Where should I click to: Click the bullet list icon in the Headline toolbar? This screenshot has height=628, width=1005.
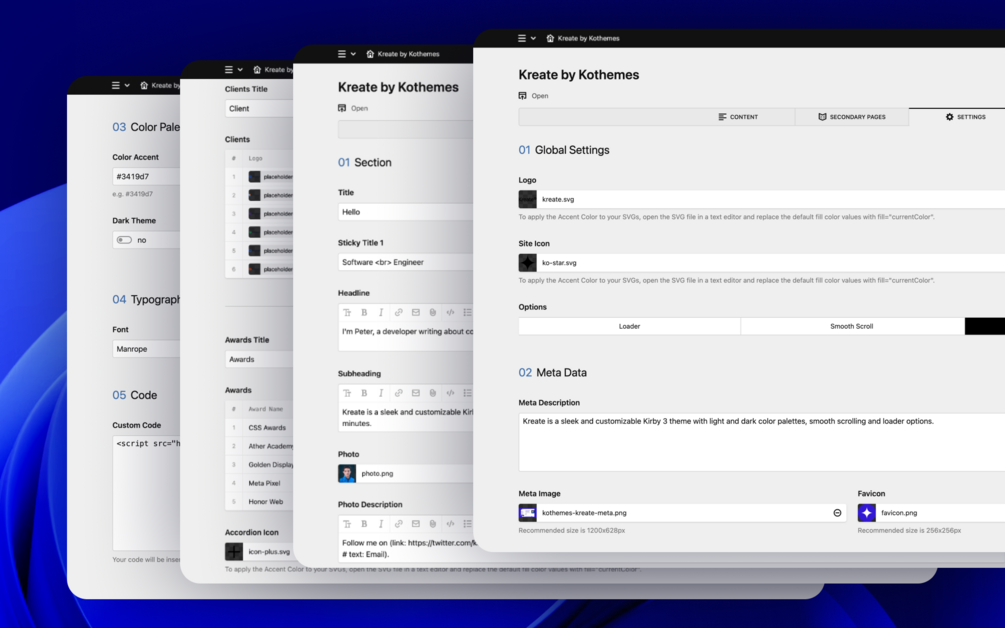click(467, 313)
